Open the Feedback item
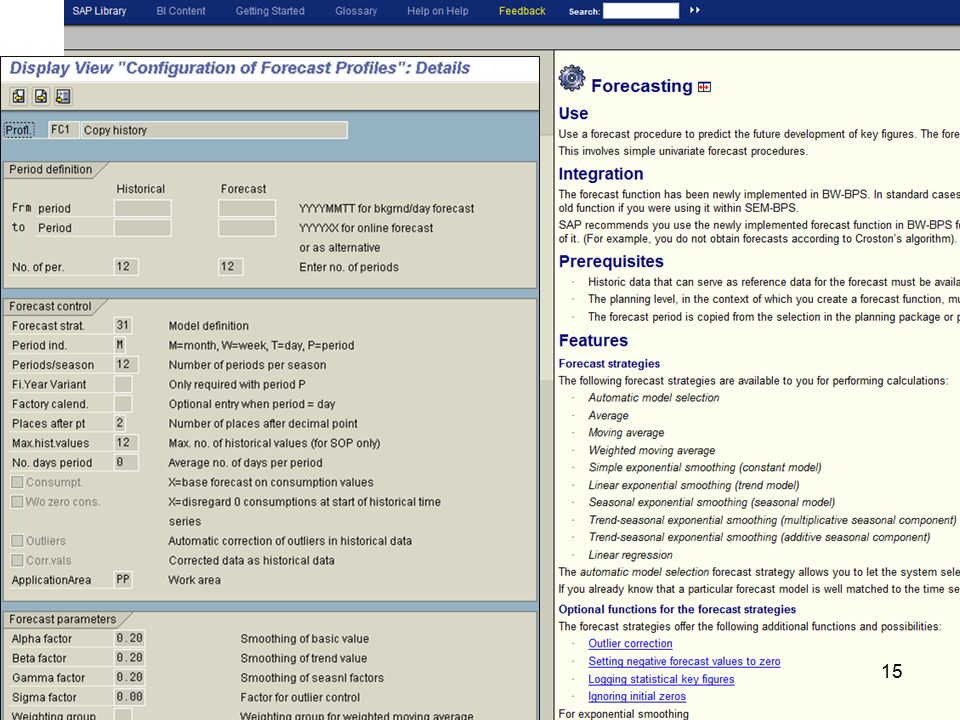The height and width of the screenshot is (720, 960). [522, 11]
